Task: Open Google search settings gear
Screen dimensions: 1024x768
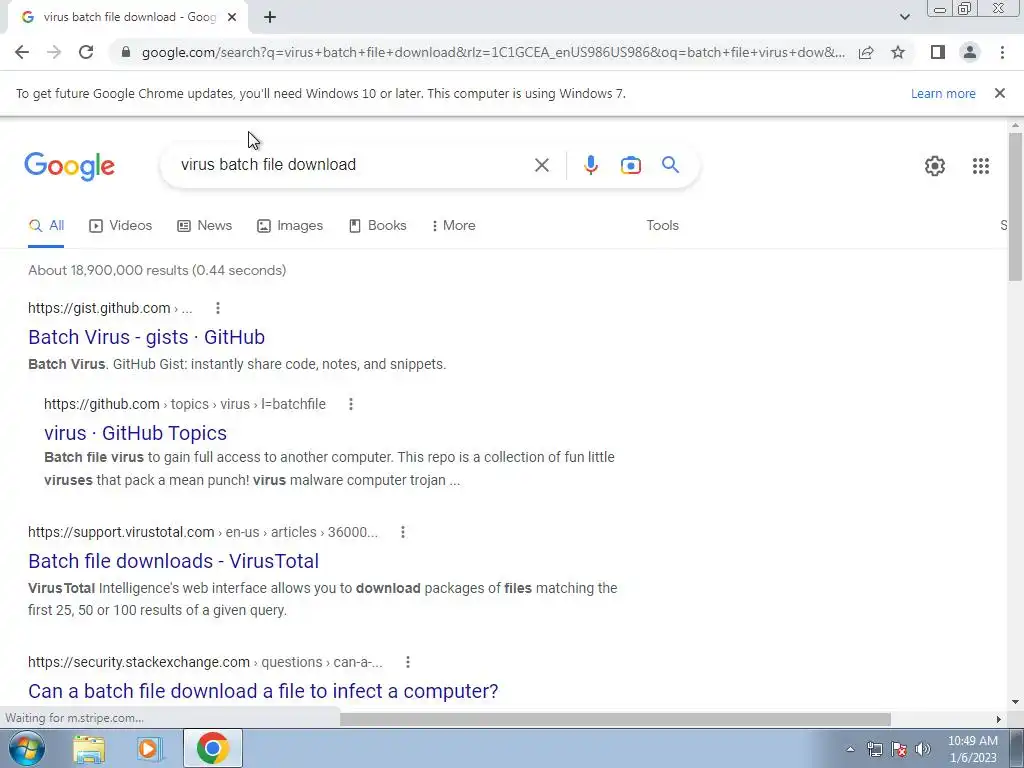Action: pyautogui.click(x=935, y=166)
